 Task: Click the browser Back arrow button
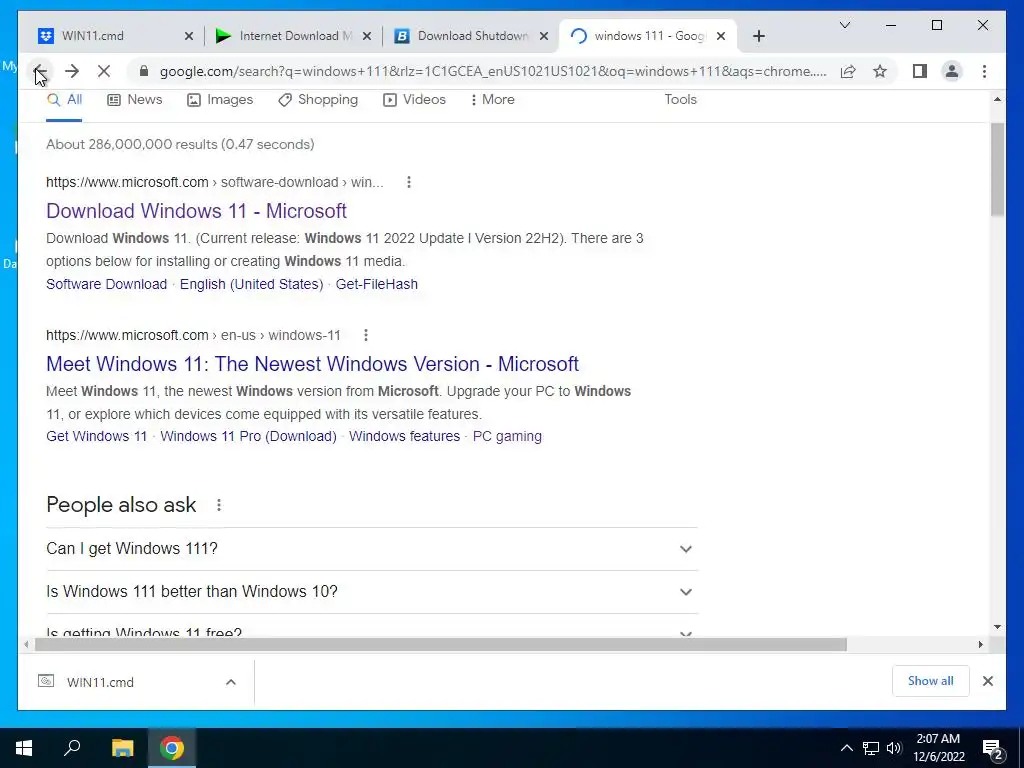pyautogui.click(x=40, y=71)
